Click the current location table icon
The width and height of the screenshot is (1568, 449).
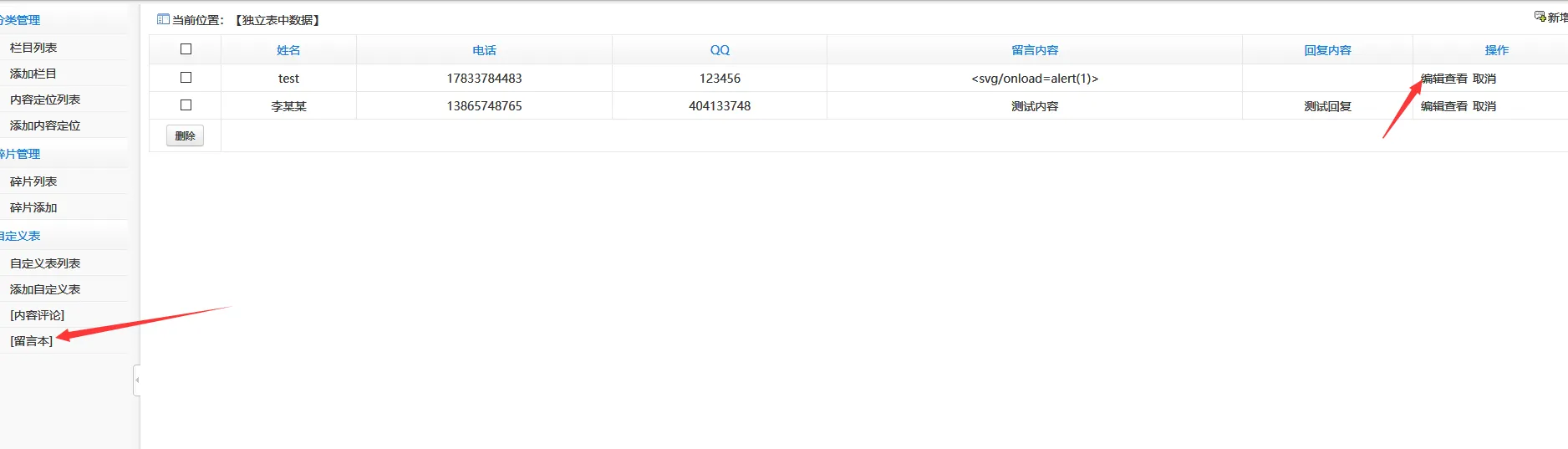163,19
